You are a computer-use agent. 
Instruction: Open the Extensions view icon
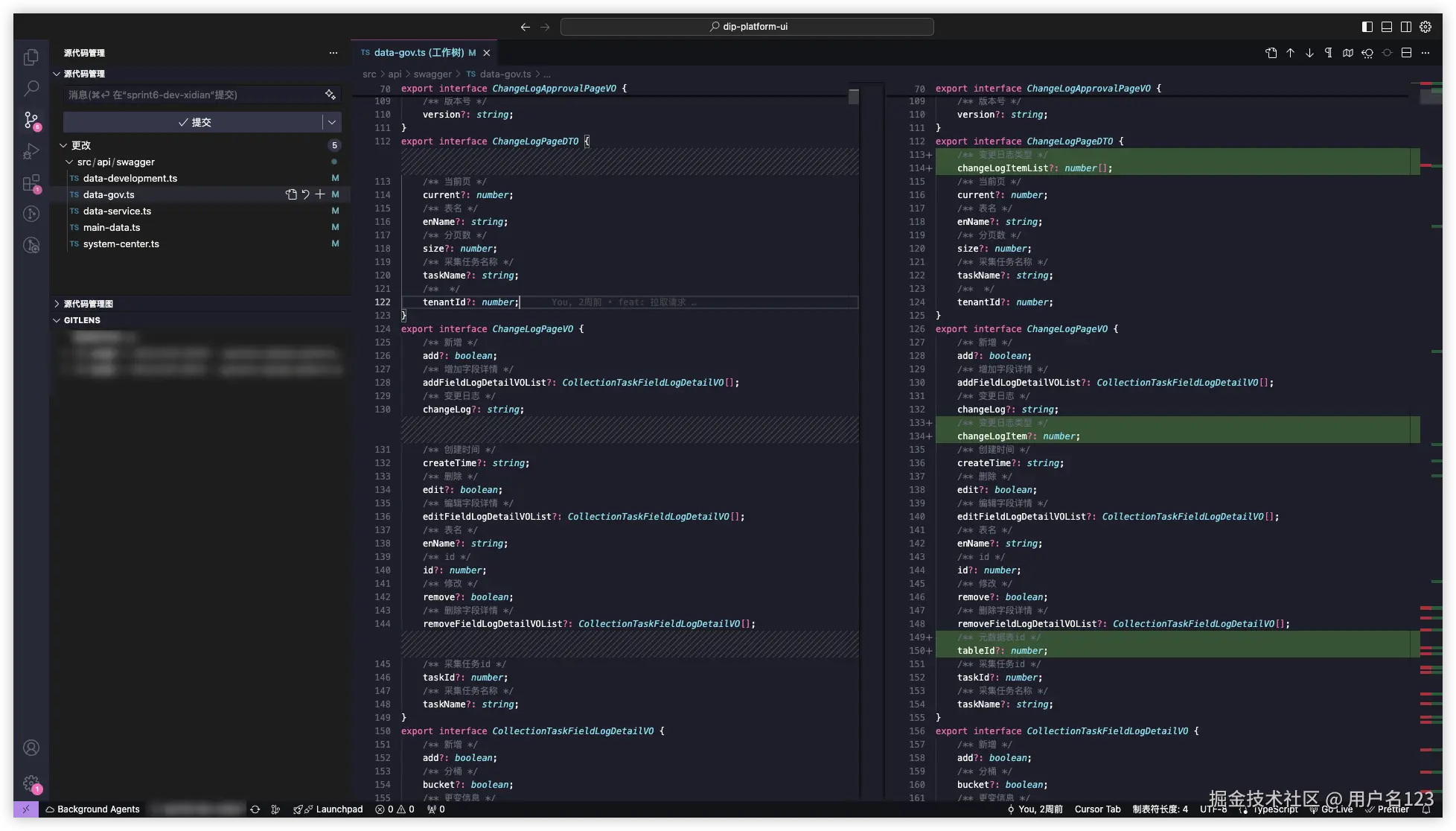click(x=31, y=182)
